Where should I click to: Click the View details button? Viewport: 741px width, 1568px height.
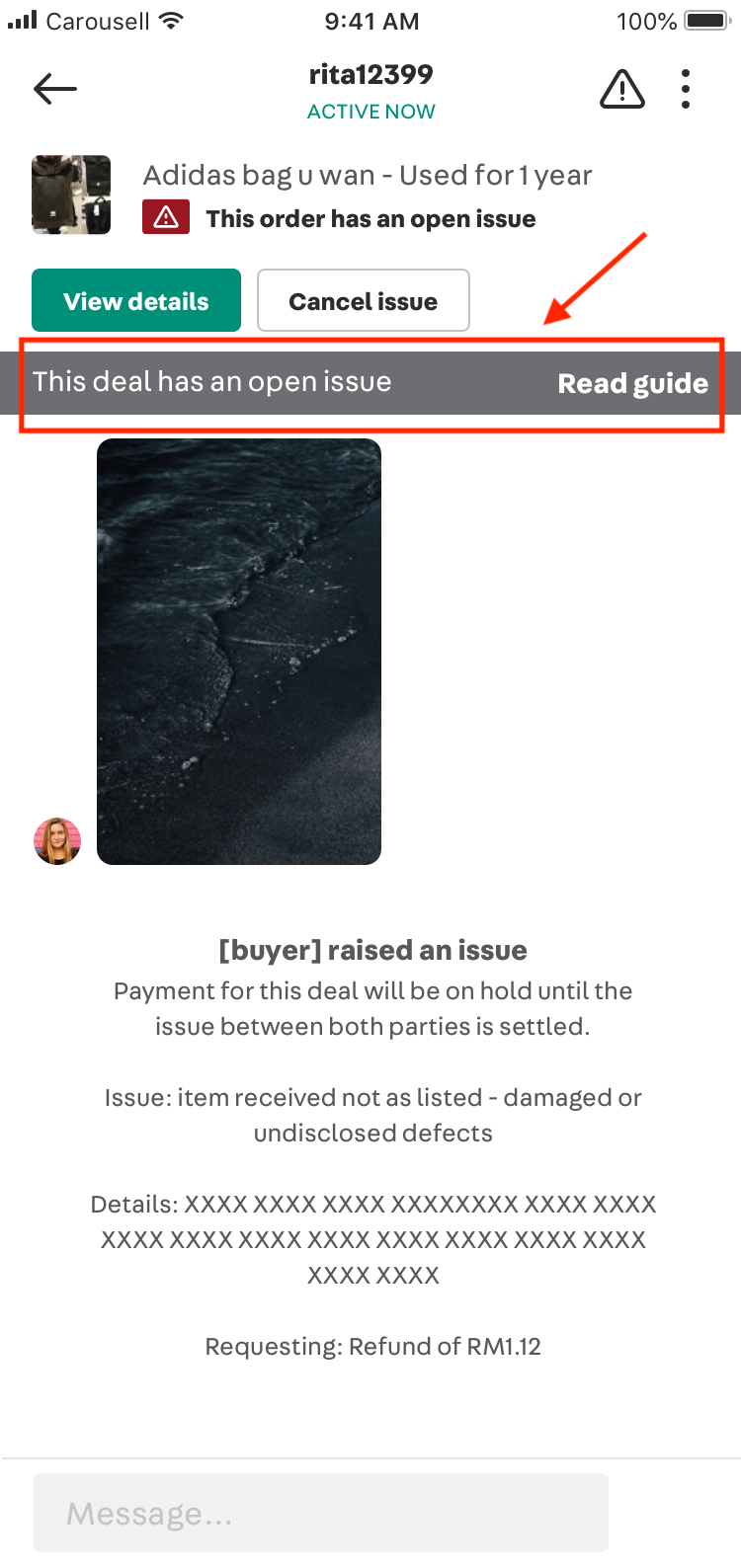click(x=136, y=300)
